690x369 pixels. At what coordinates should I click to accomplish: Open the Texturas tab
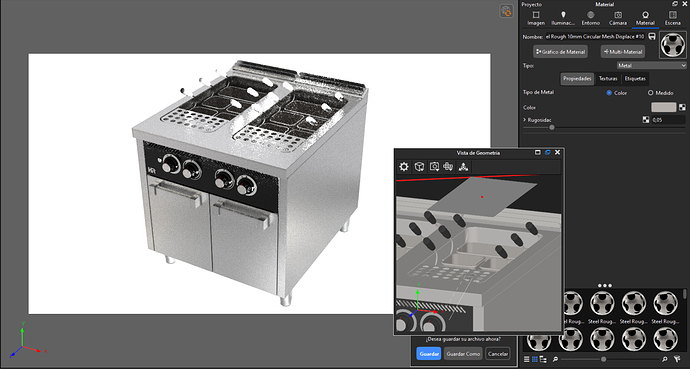608,79
